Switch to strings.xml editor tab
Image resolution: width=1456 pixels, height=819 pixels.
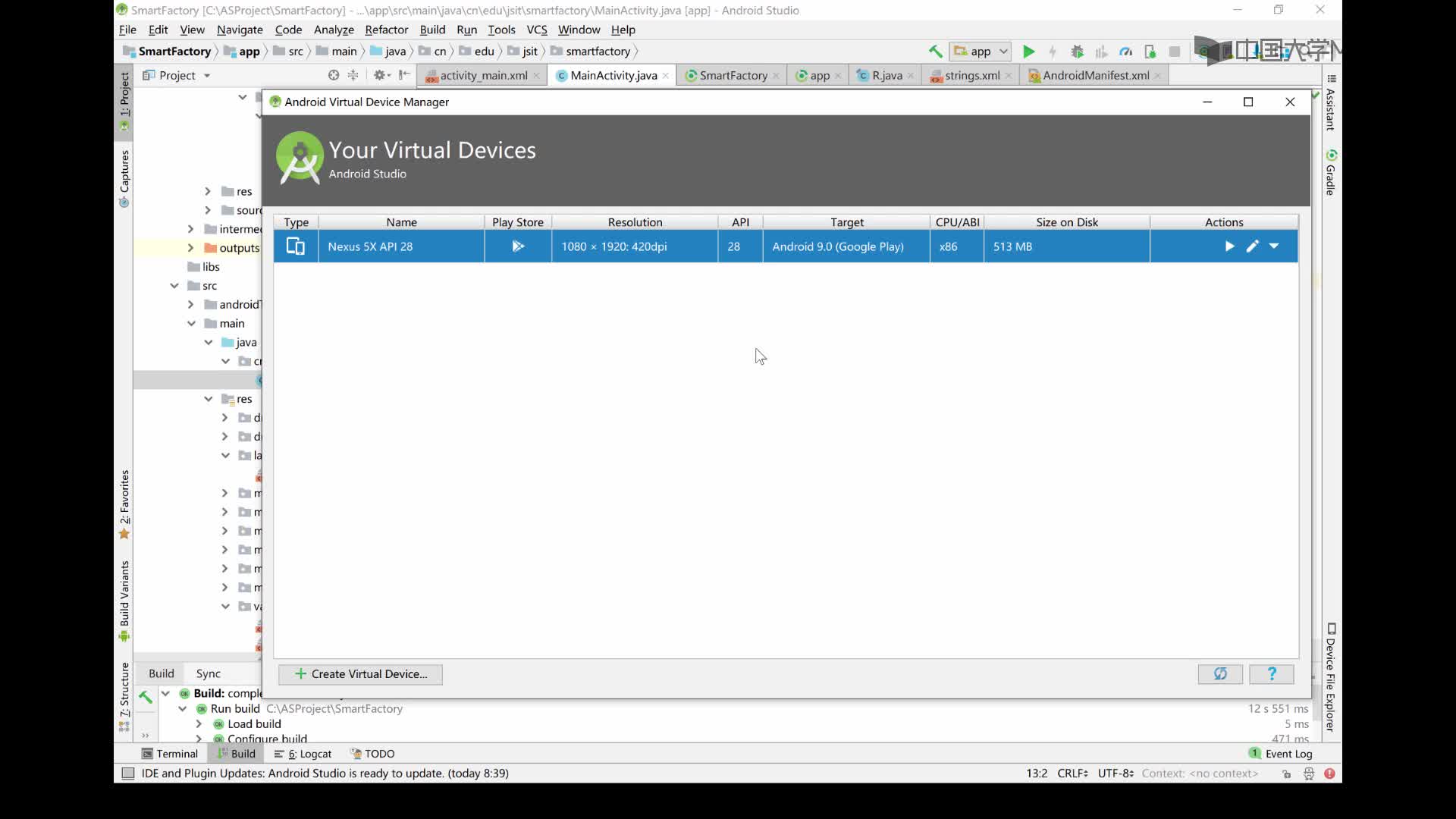971,76
